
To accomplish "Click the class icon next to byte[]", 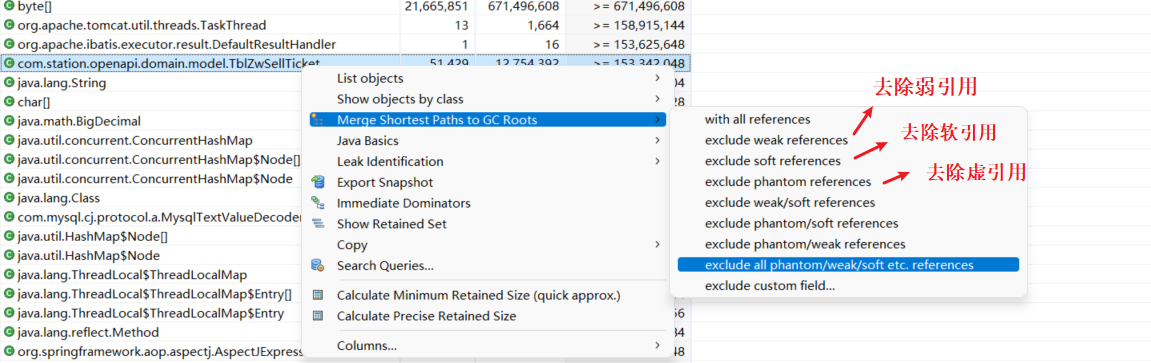I will (x=9, y=6).
